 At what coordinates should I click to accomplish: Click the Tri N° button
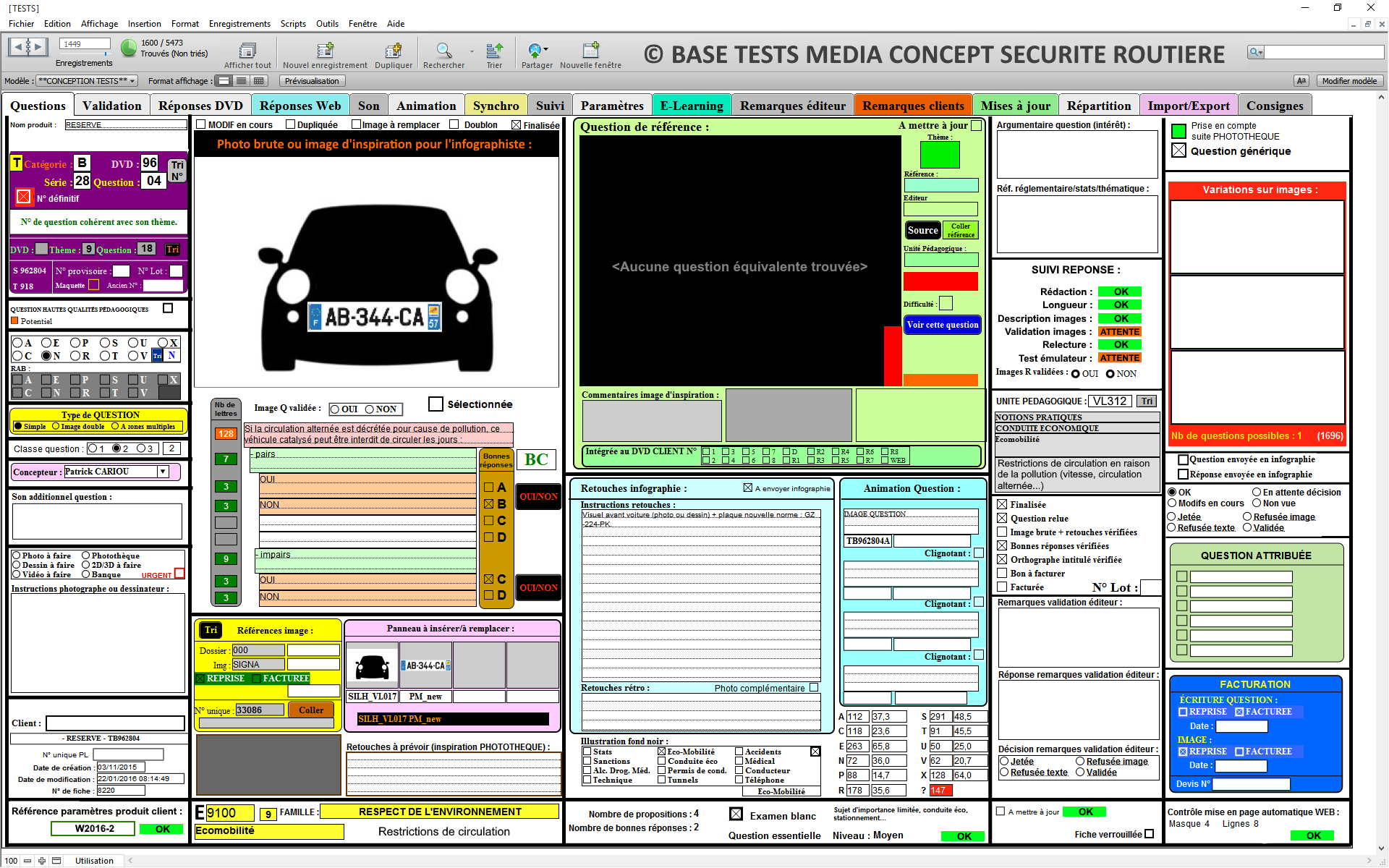point(177,171)
